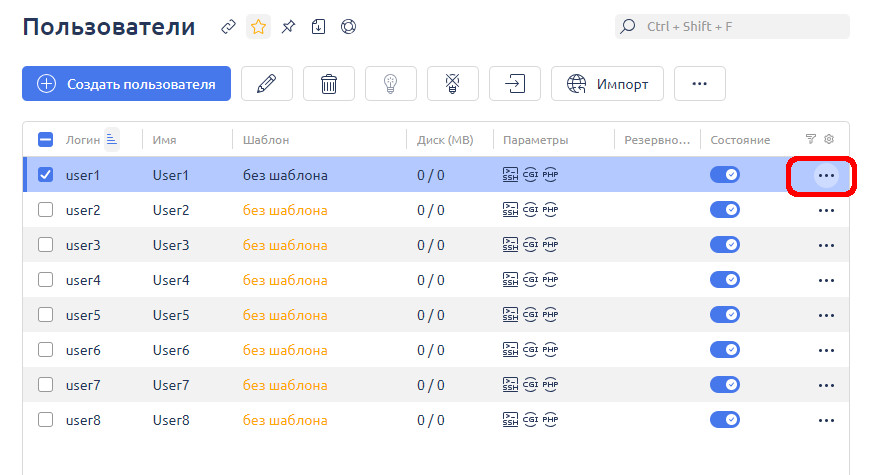Uncheck the user1 row checkbox
The width and height of the screenshot is (870, 475).
pos(45,175)
